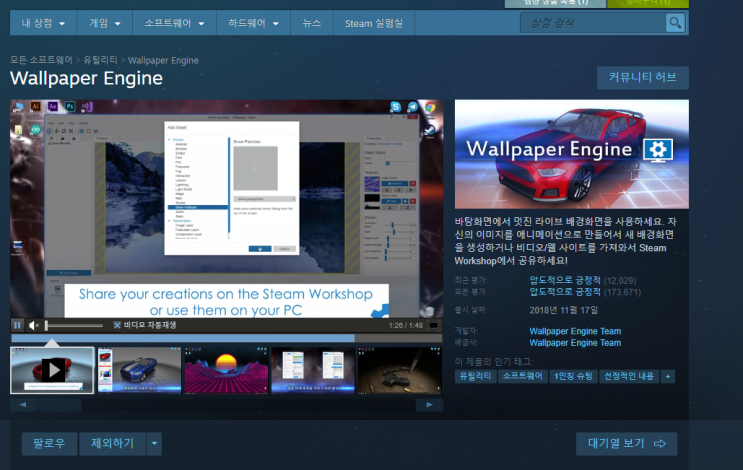The height and width of the screenshot is (470, 743).
Task: Toggle 비디오 자동재생 checkbox
Action: [x=117, y=325]
